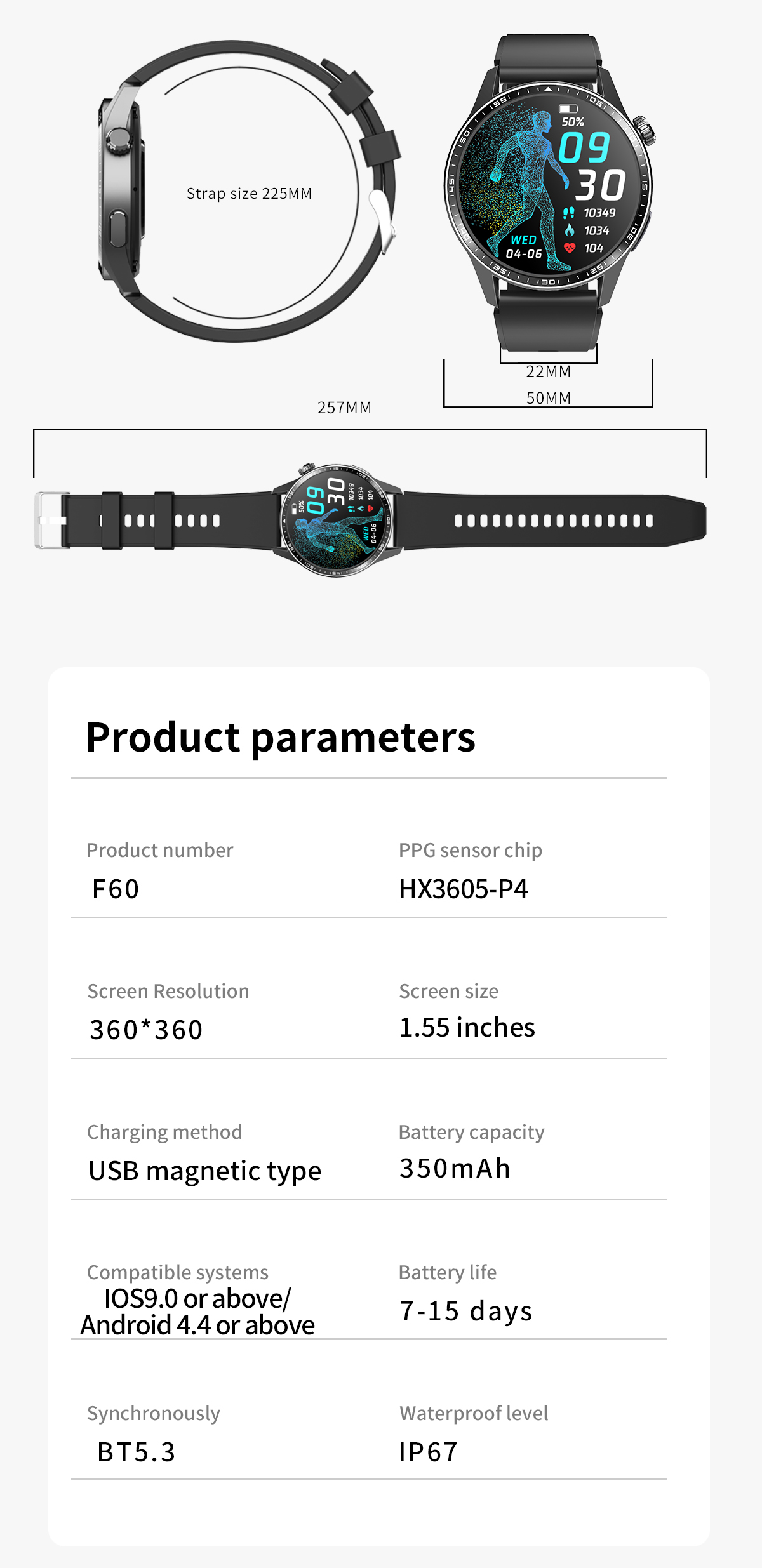
Task: Click the IP67 waterproof level value
Action: [428, 1452]
